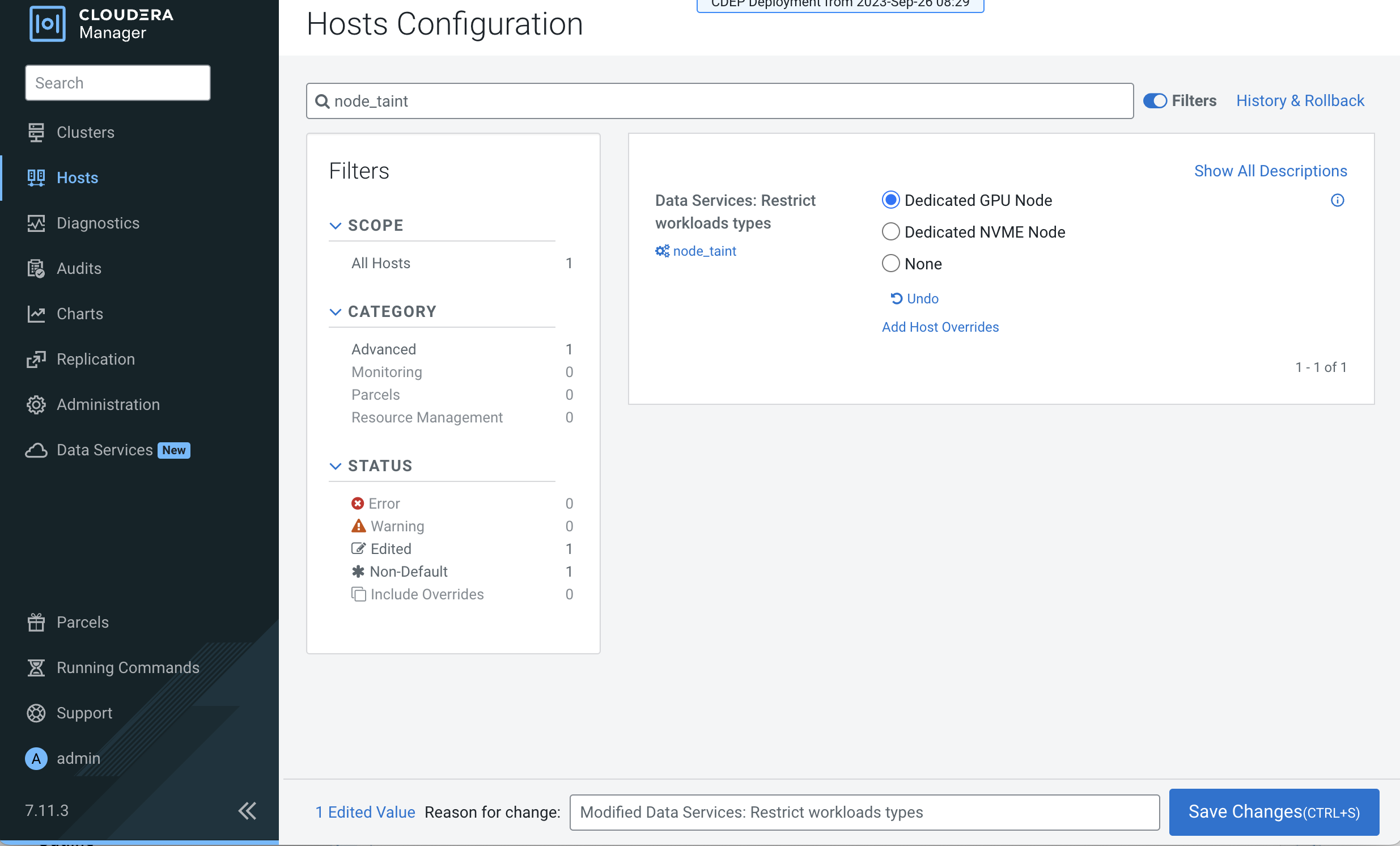Click Add Host Overrides
This screenshot has height=846, width=1400.
tap(940, 327)
